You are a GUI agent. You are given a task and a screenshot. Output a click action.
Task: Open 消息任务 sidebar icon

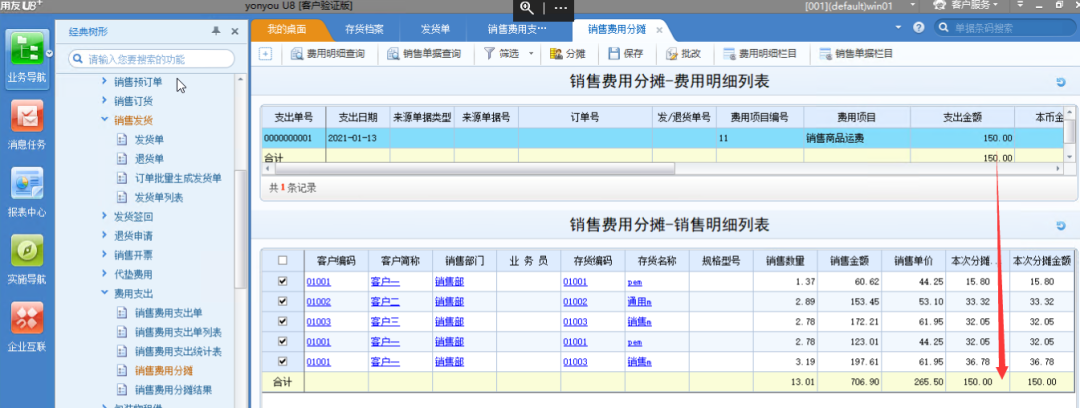click(27, 124)
